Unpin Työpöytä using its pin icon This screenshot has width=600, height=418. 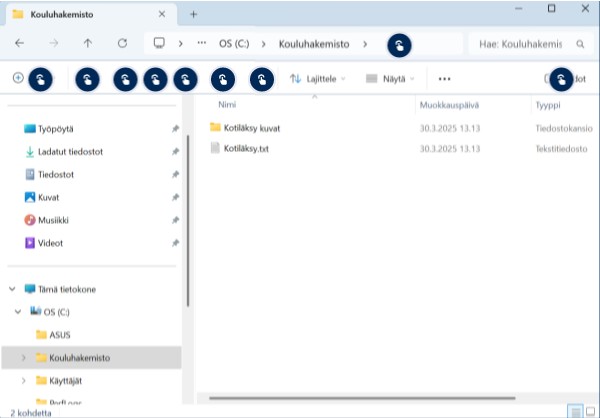[176, 129]
